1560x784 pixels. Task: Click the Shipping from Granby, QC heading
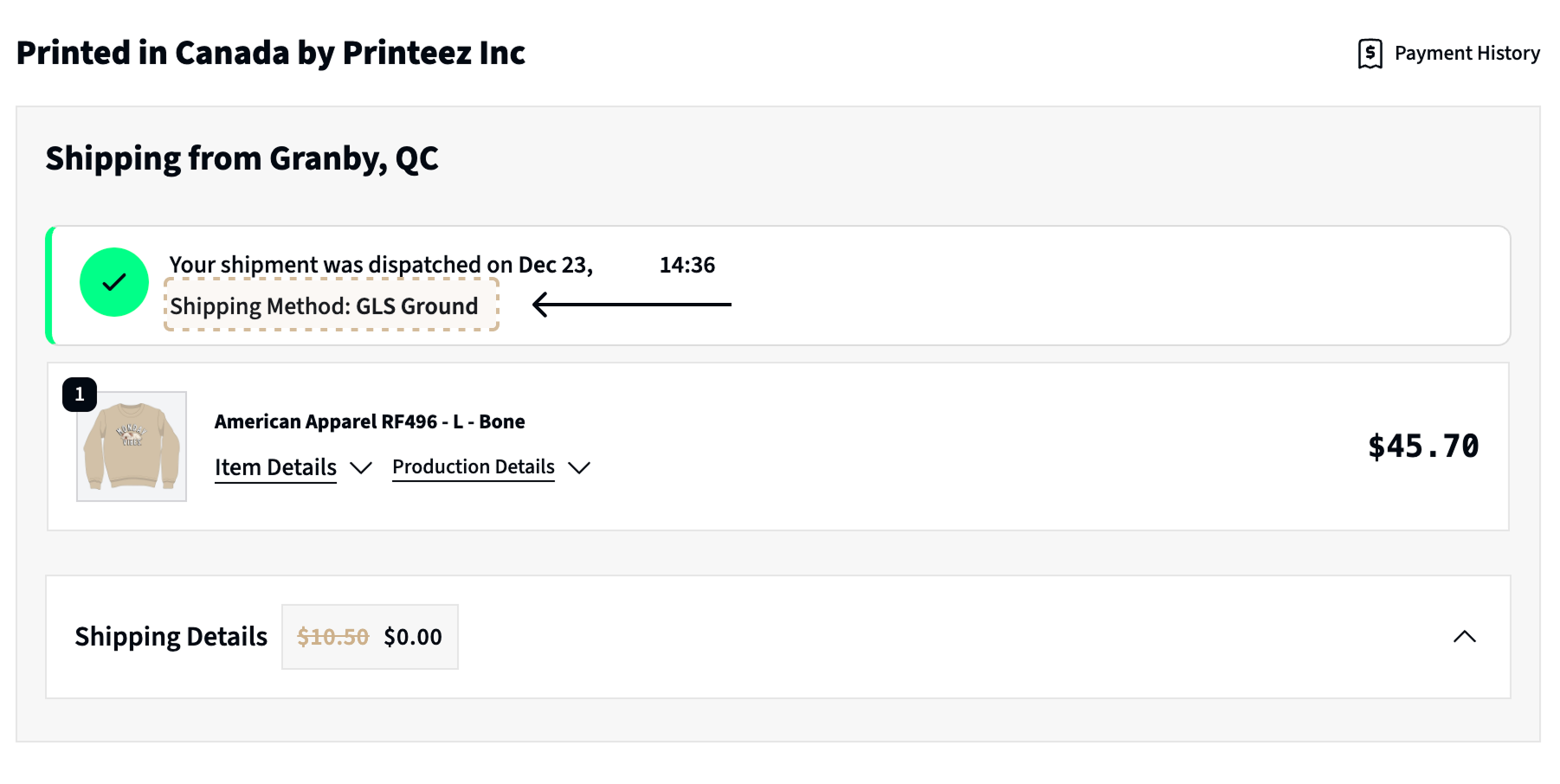click(x=242, y=159)
